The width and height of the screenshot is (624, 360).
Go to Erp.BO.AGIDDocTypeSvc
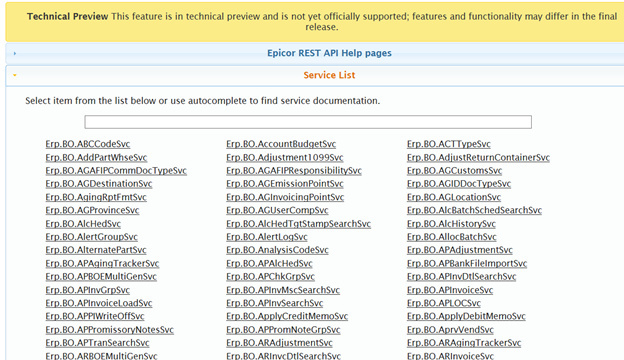point(459,184)
